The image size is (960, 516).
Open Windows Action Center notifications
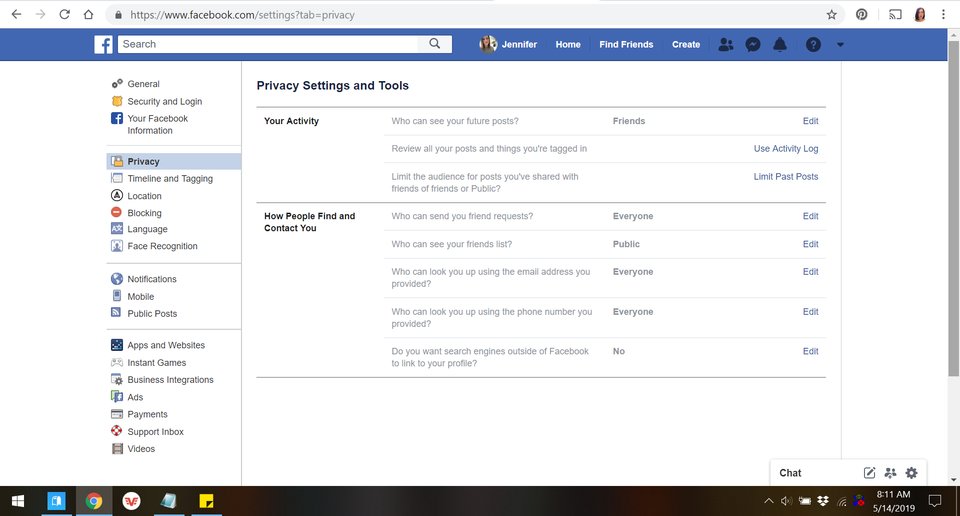pos(935,501)
